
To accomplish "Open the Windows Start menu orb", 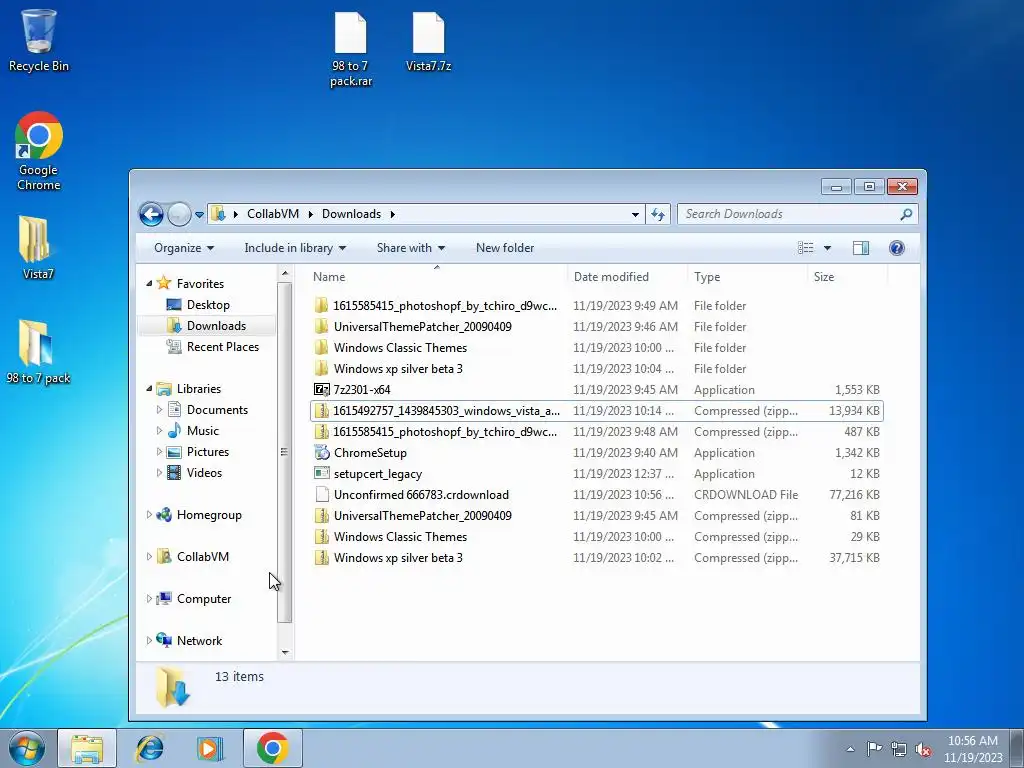I will pyautogui.click(x=27, y=748).
